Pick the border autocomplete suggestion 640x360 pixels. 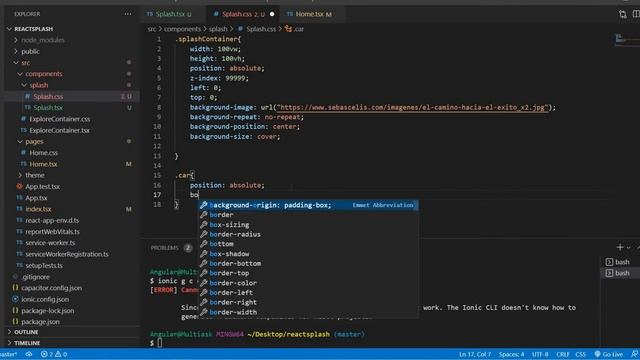[308, 215]
